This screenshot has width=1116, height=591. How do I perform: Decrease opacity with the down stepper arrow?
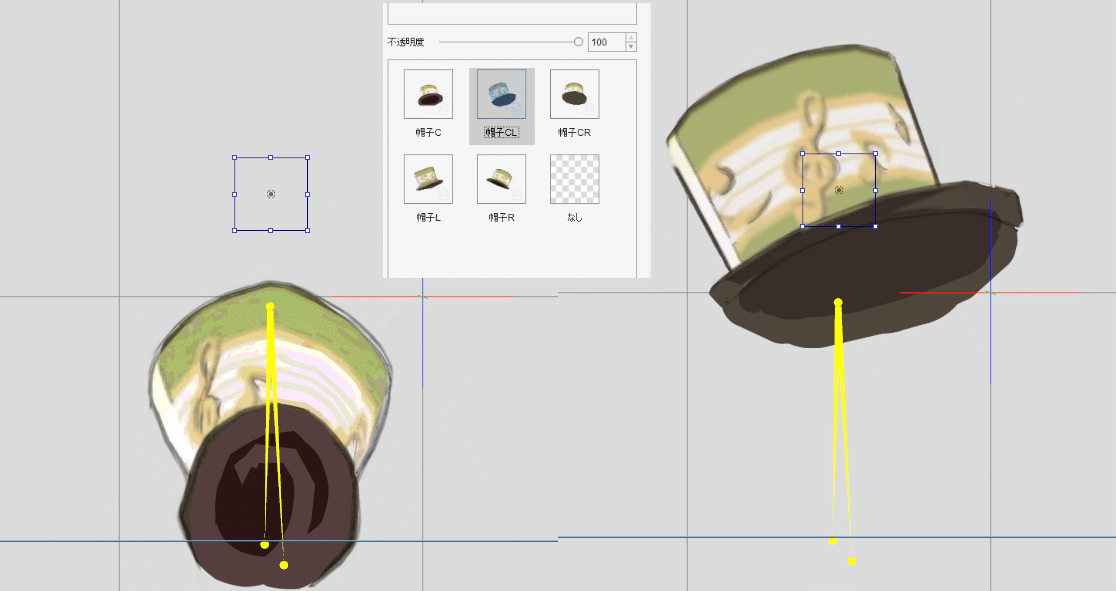631,47
